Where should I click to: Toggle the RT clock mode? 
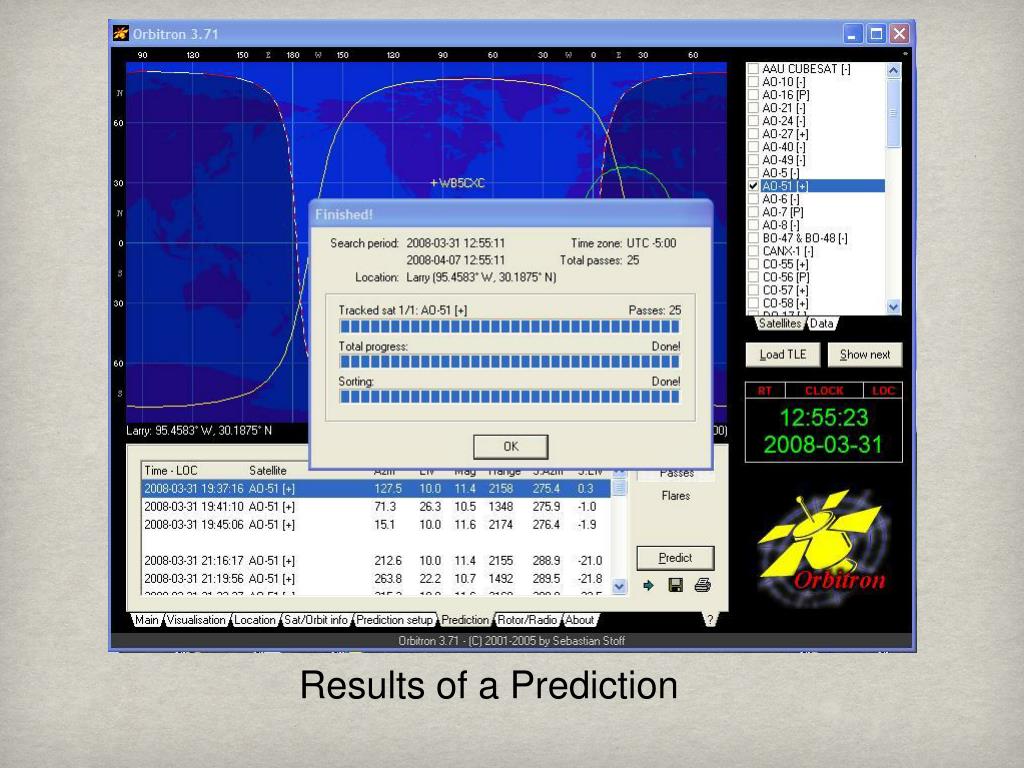coord(765,391)
